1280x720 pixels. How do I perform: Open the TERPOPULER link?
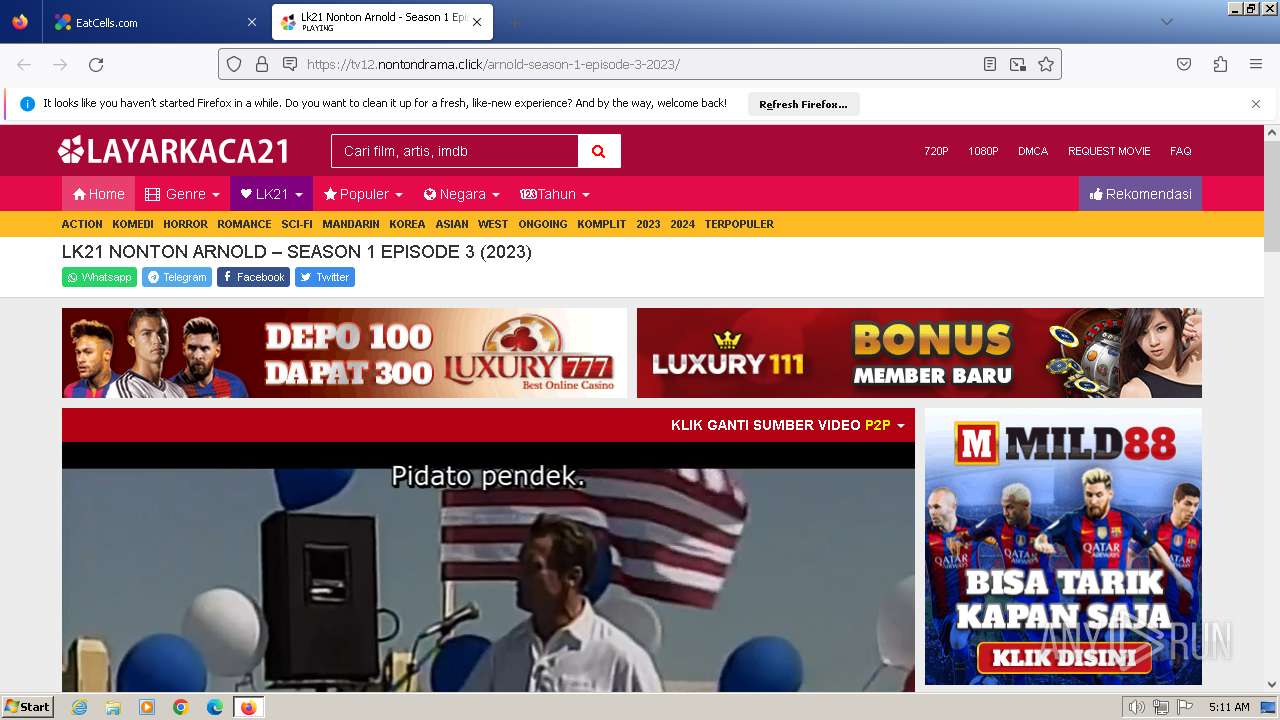click(x=739, y=224)
